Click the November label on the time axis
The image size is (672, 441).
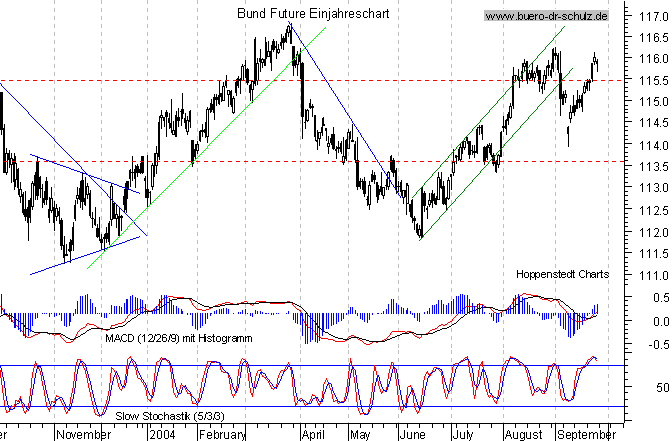(82, 435)
